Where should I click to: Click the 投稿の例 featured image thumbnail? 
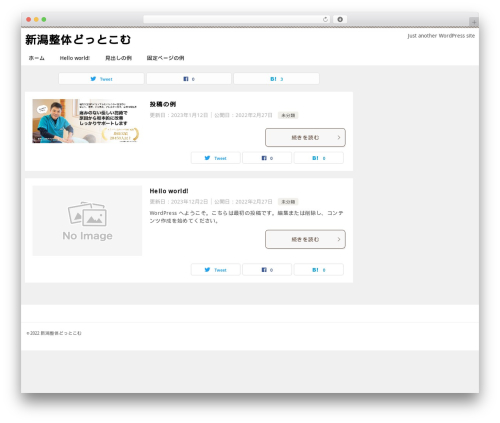pyautogui.click(x=86, y=121)
